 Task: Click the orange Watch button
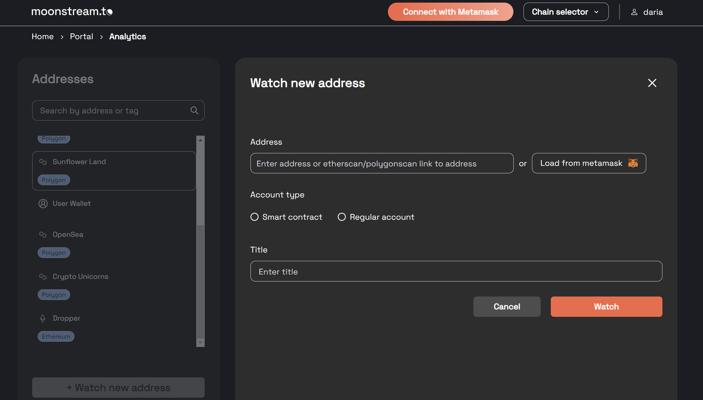click(606, 307)
